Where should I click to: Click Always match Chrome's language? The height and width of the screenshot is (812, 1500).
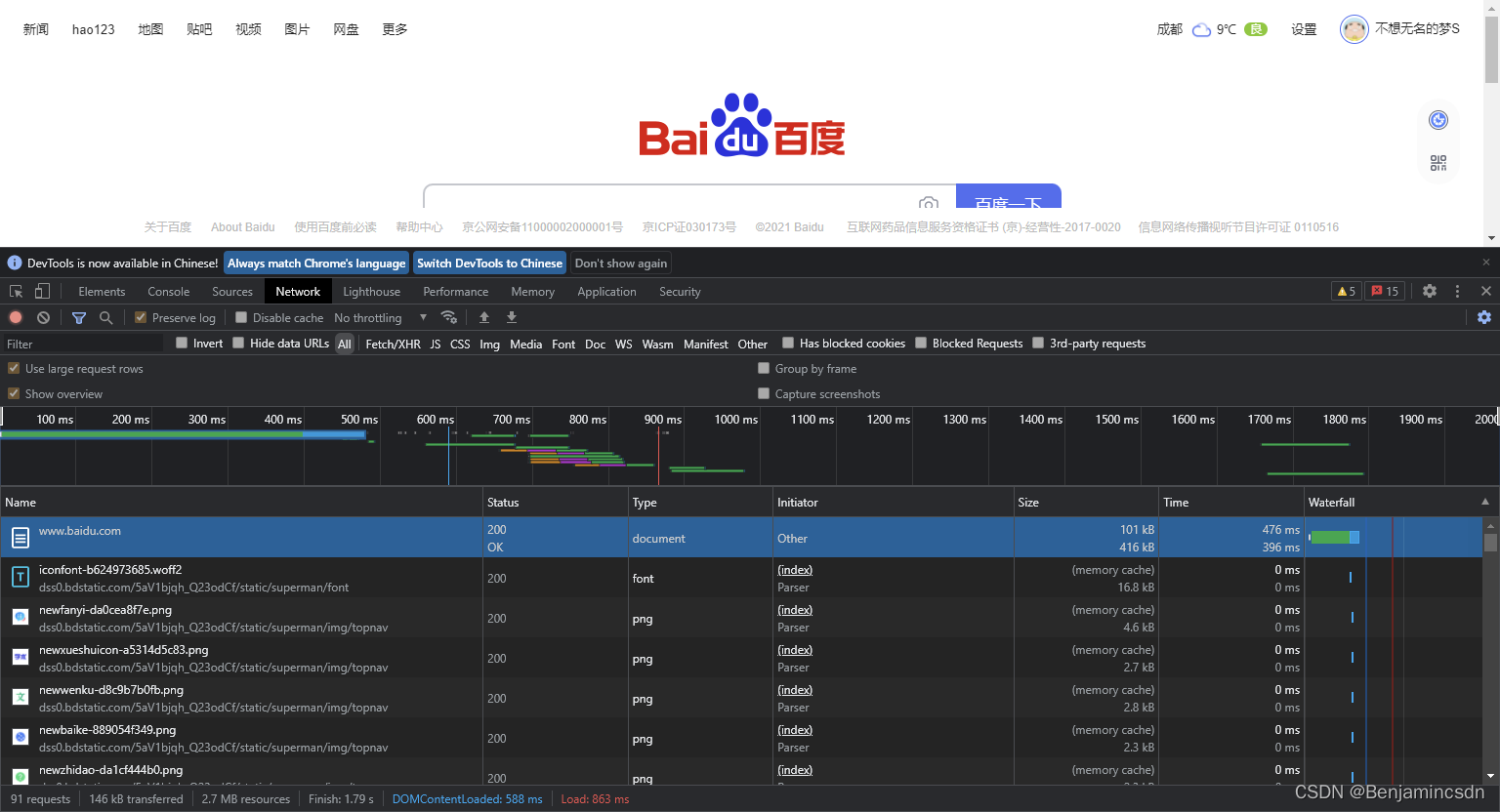click(316, 263)
